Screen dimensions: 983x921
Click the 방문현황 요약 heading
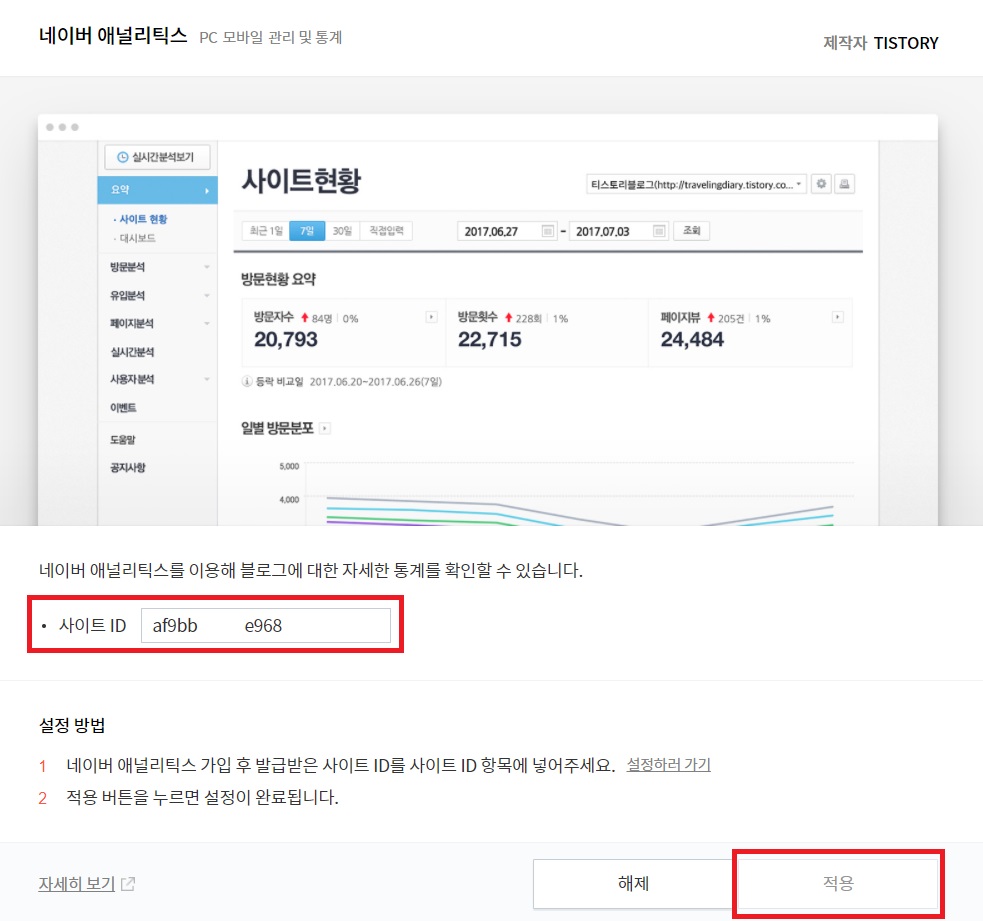[x=278, y=279]
